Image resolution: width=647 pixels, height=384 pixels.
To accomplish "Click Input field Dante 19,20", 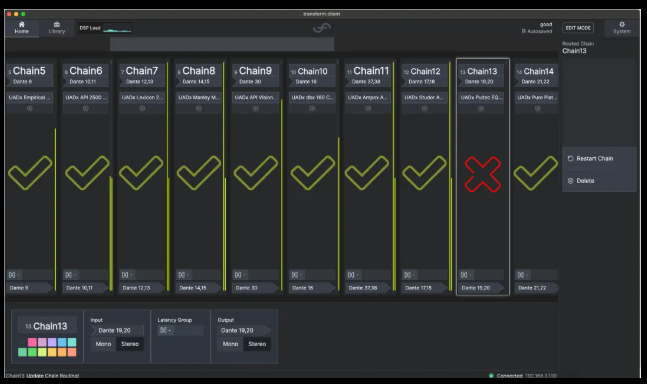I will pyautogui.click(x=117, y=330).
